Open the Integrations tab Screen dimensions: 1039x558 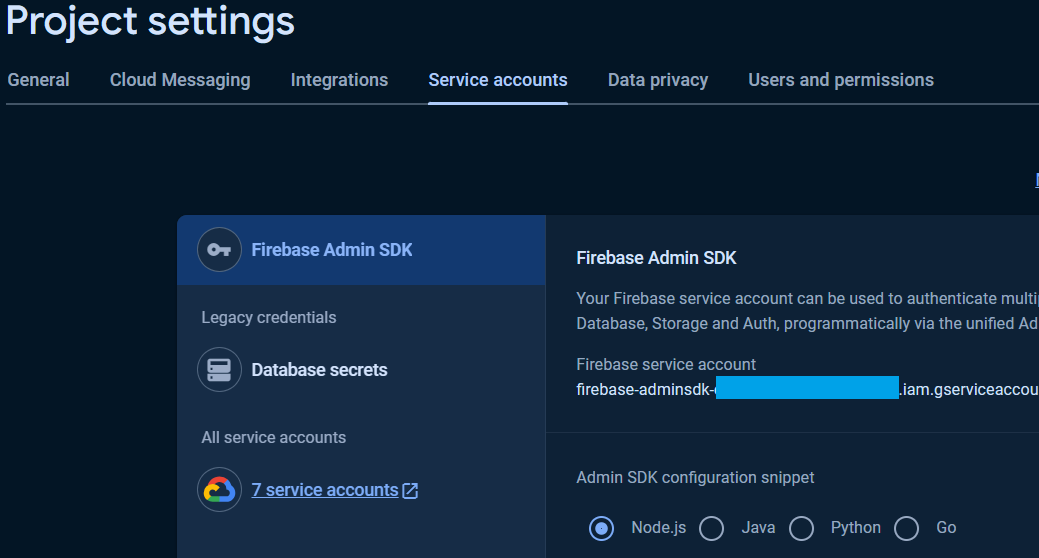coord(339,80)
